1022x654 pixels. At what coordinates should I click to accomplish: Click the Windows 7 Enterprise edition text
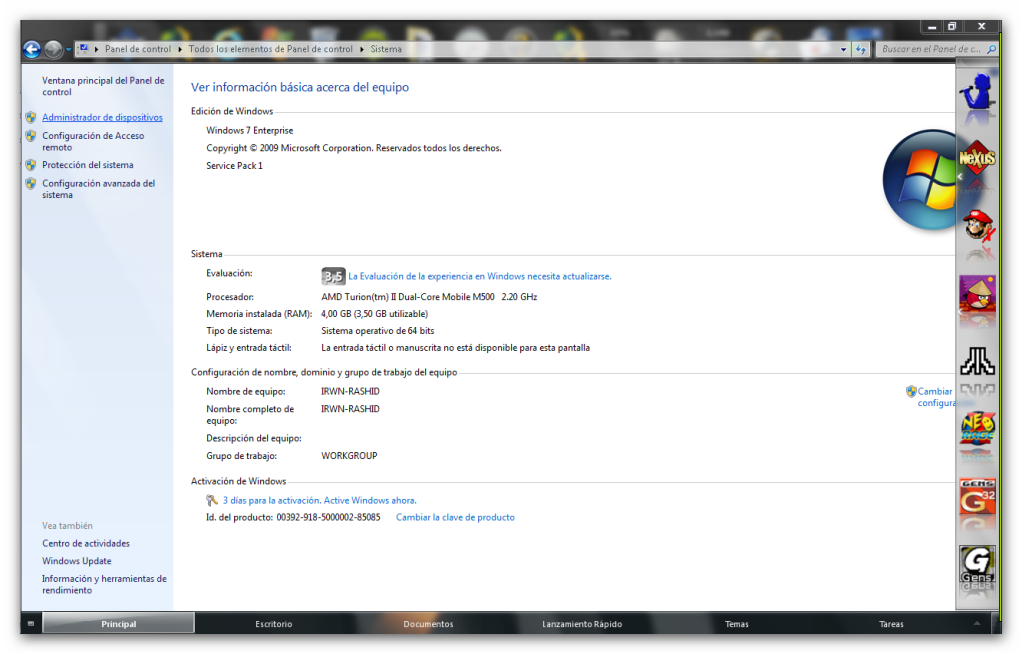tap(250, 130)
